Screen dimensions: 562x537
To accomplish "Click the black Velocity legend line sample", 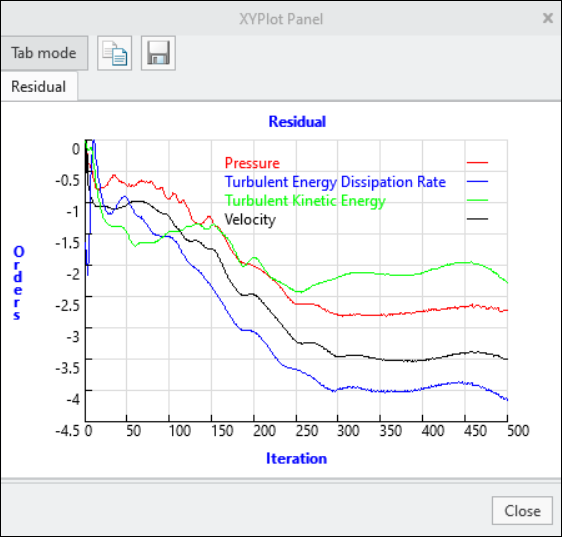I will click(x=477, y=219).
